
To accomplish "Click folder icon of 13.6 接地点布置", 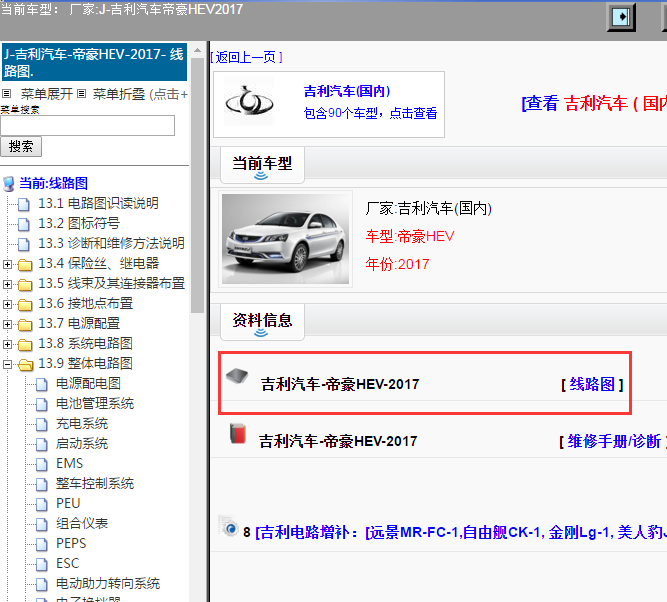I will 25,305.
